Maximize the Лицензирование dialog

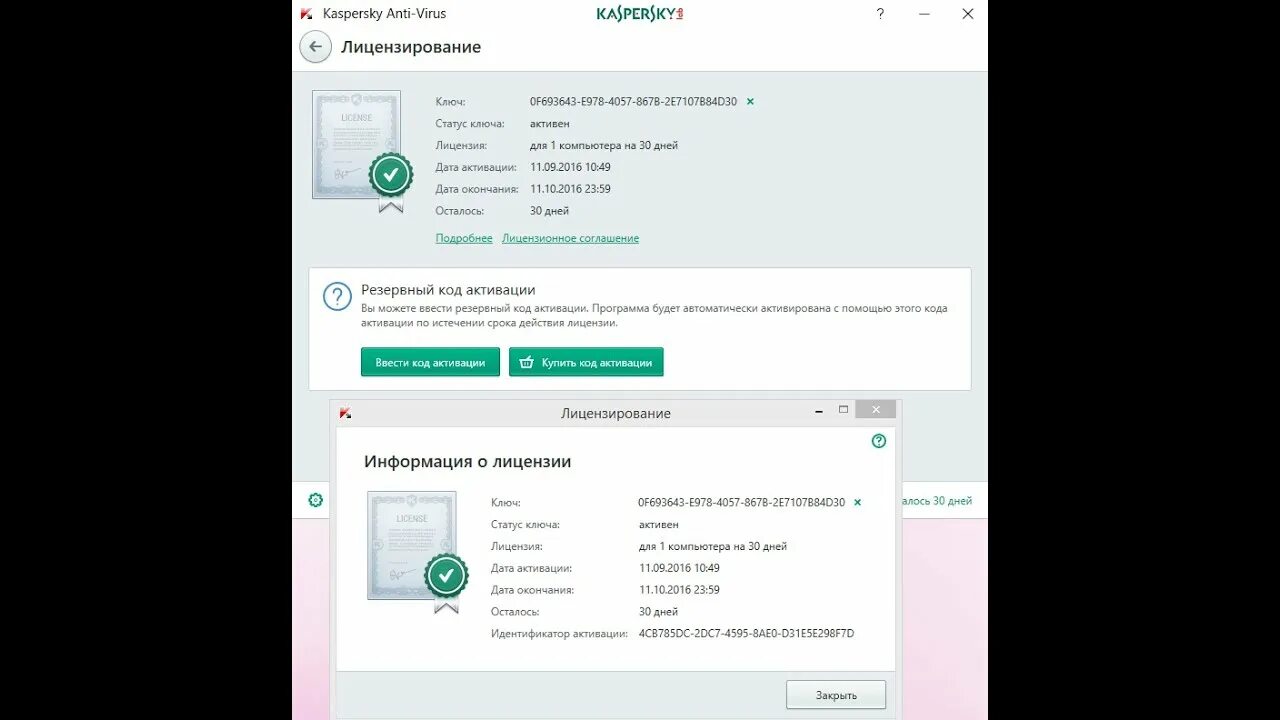[x=843, y=409]
